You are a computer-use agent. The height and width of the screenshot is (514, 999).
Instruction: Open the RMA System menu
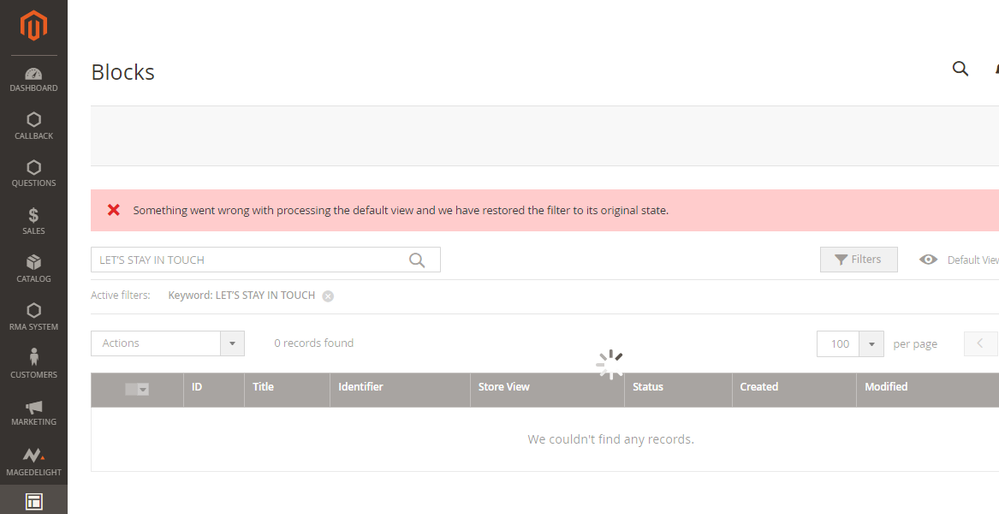point(33,317)
